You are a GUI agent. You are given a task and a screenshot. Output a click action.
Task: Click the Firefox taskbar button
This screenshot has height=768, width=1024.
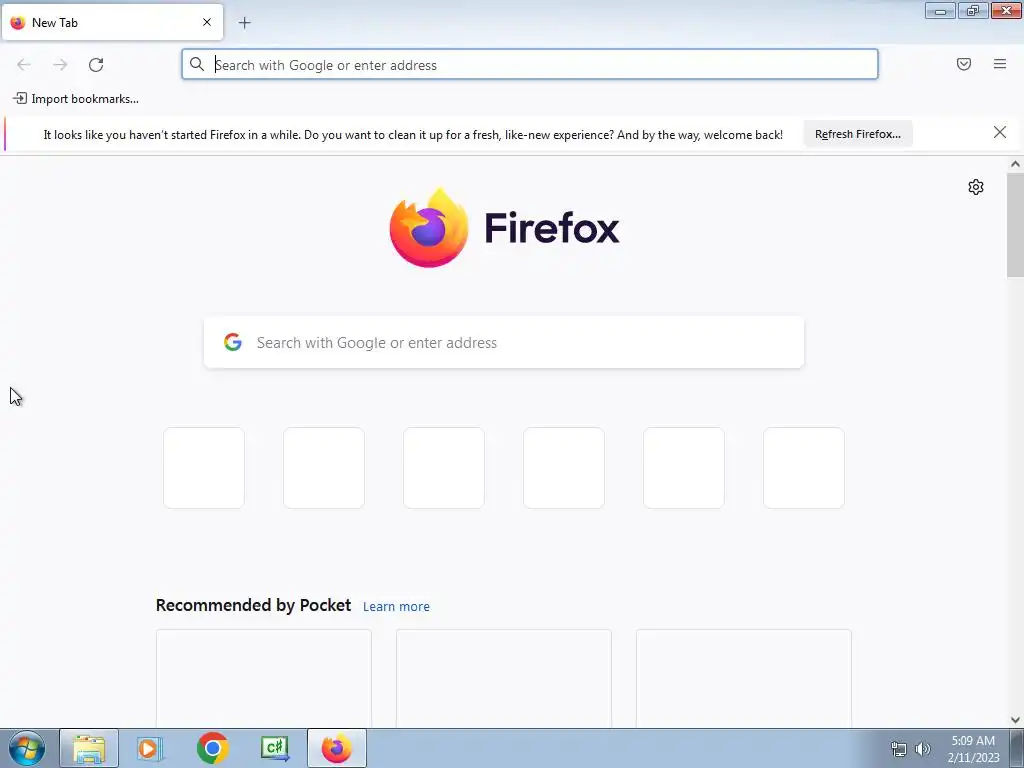337,748
